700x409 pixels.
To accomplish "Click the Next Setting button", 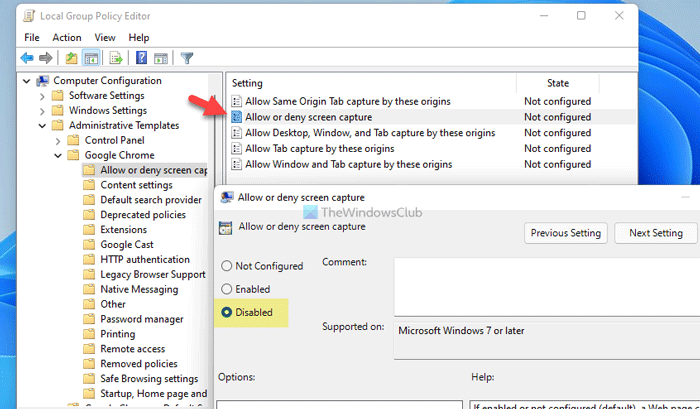I will click(656, 233).
